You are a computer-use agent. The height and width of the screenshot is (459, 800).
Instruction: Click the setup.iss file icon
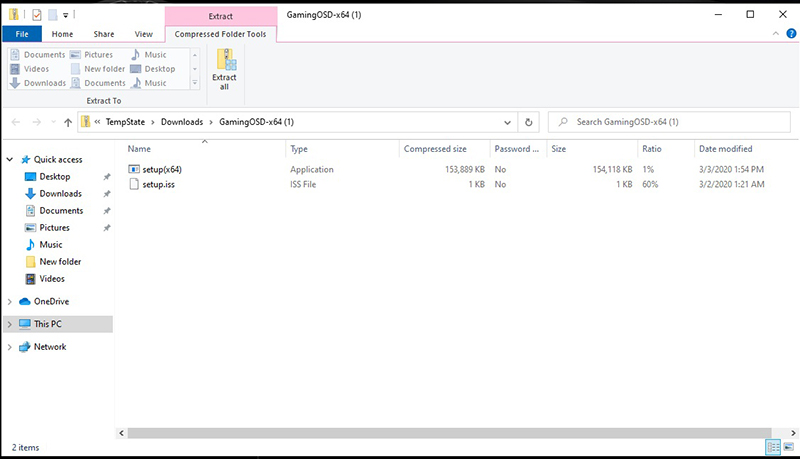[134, 184]
